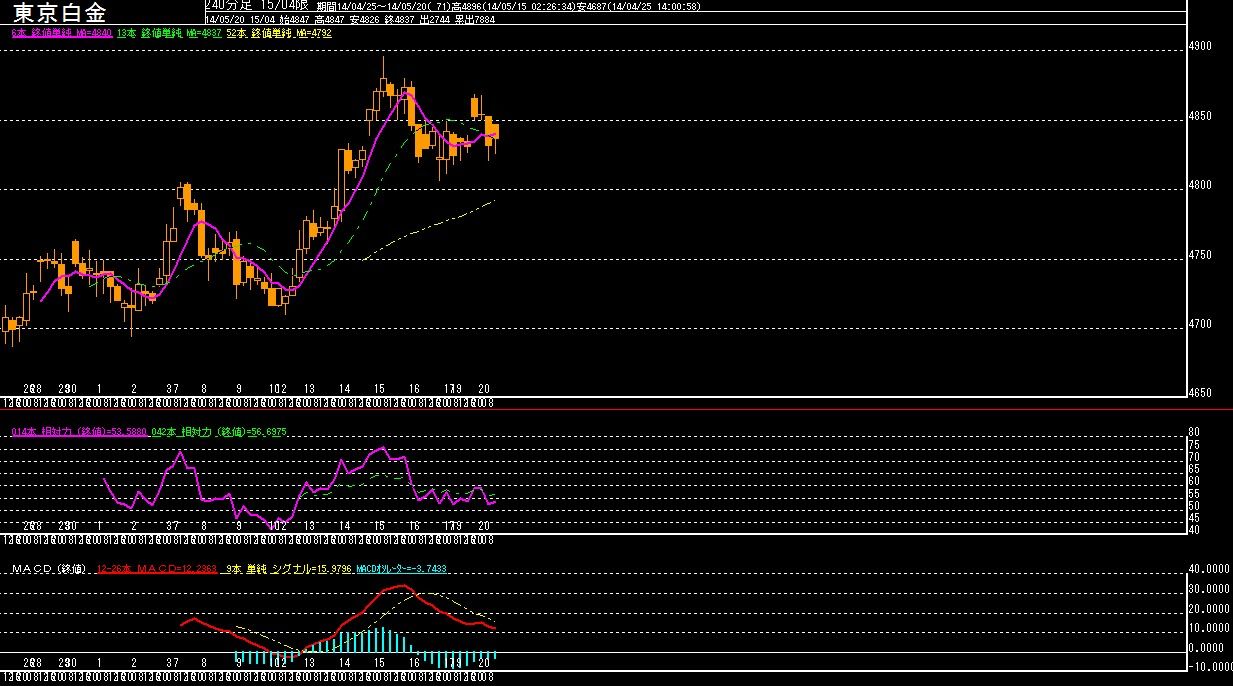Click date 9 on main chart axis
Viewport: 1233px width, 686px height.
239,387
